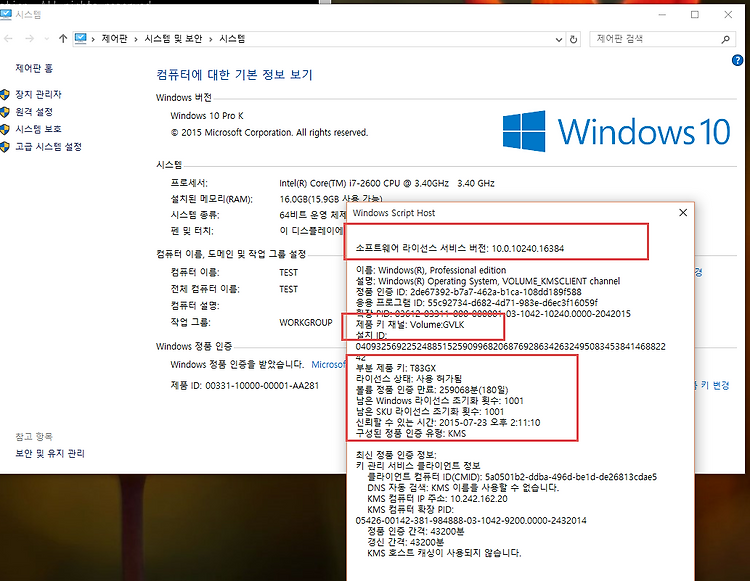Open 시스템 보호 link in sidebar
Viewport: 750px width, 581px height.
pyautogui.click(x=38, y=129)
